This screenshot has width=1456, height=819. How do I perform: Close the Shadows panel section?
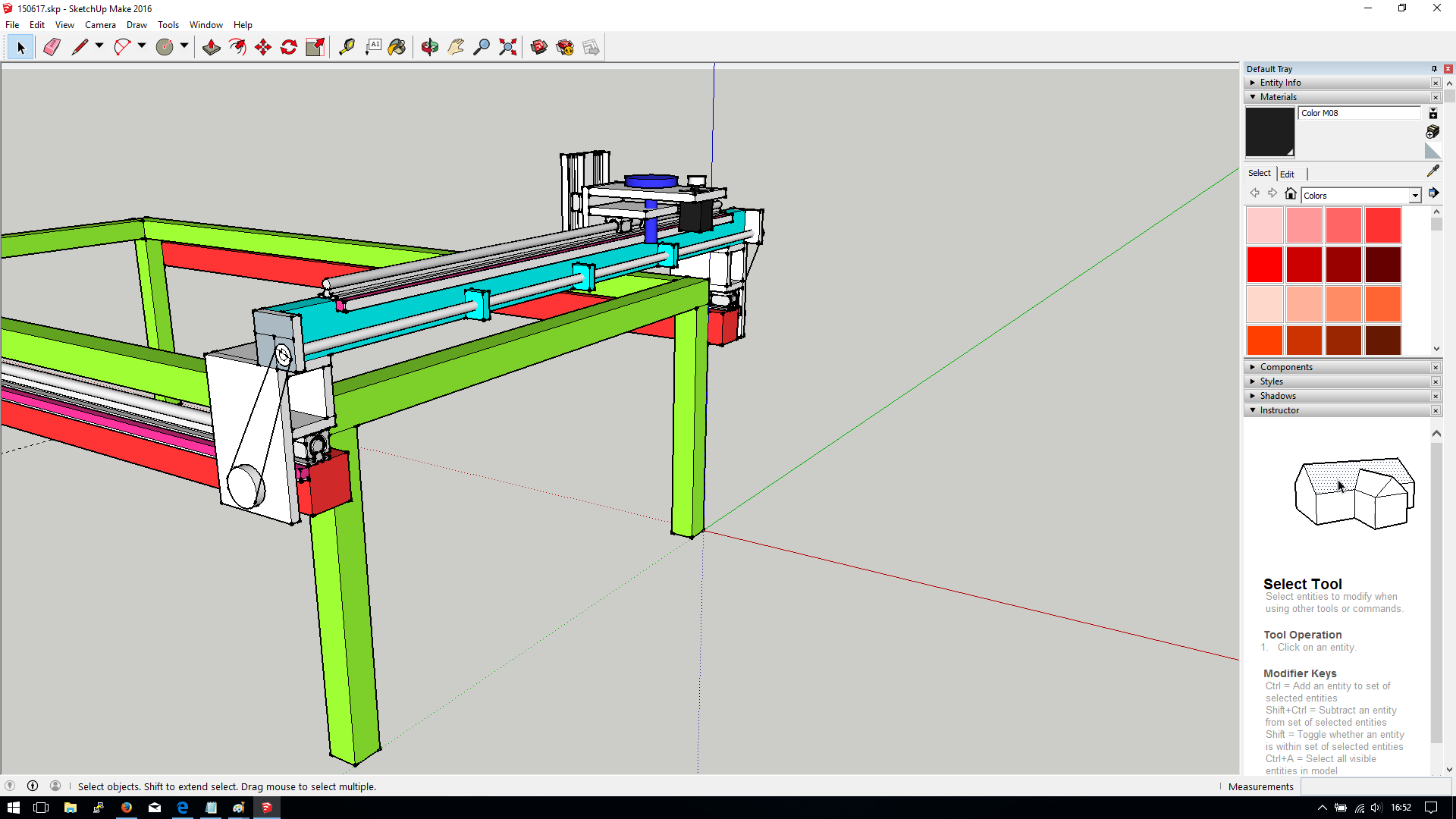click(1436, 396)
